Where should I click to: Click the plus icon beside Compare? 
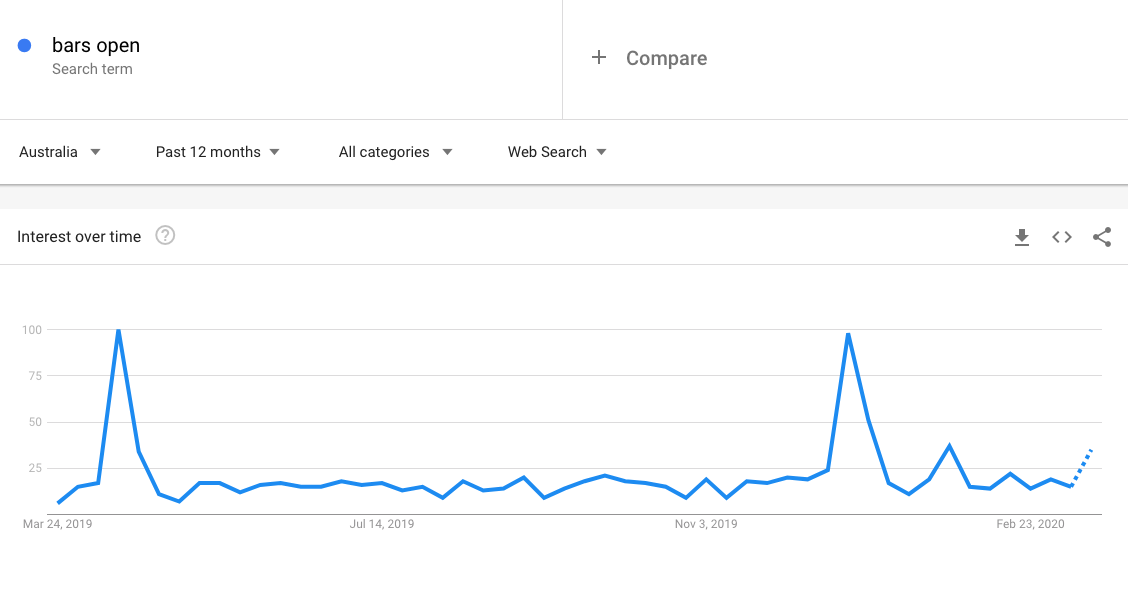pyautogui.click(x=599, y=58)
